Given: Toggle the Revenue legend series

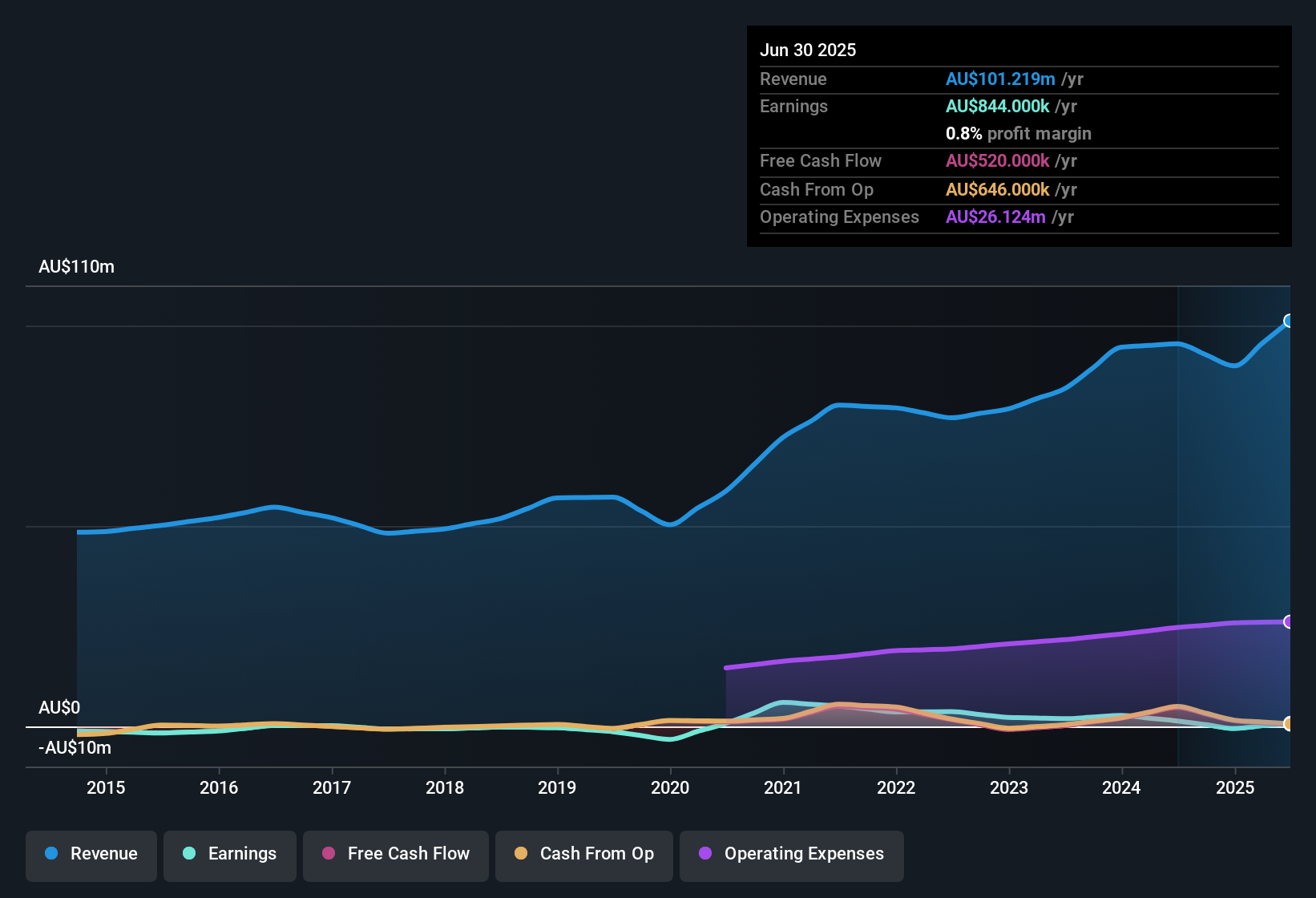Looking at the screenshot, I should tap(91, 854).
